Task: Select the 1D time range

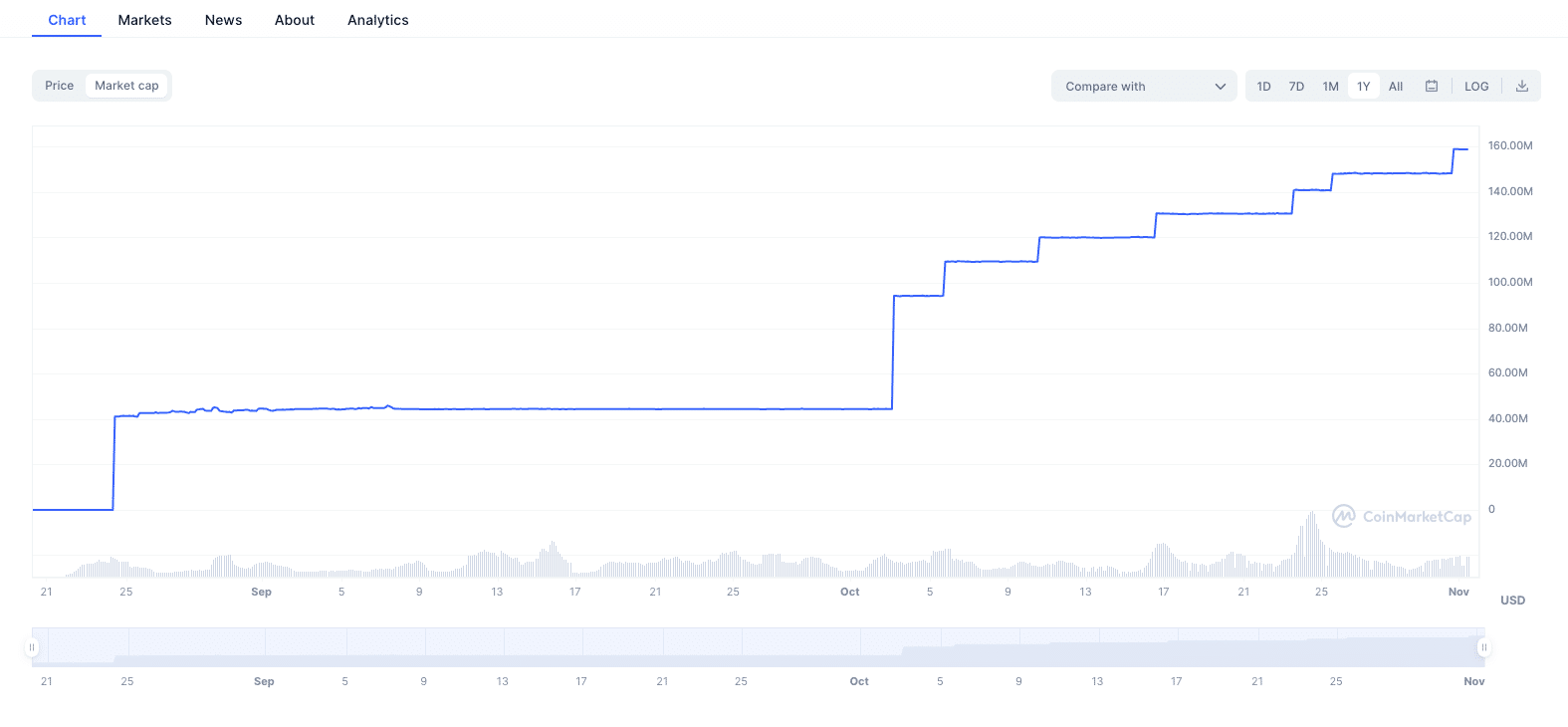Action: (1263, 87)
